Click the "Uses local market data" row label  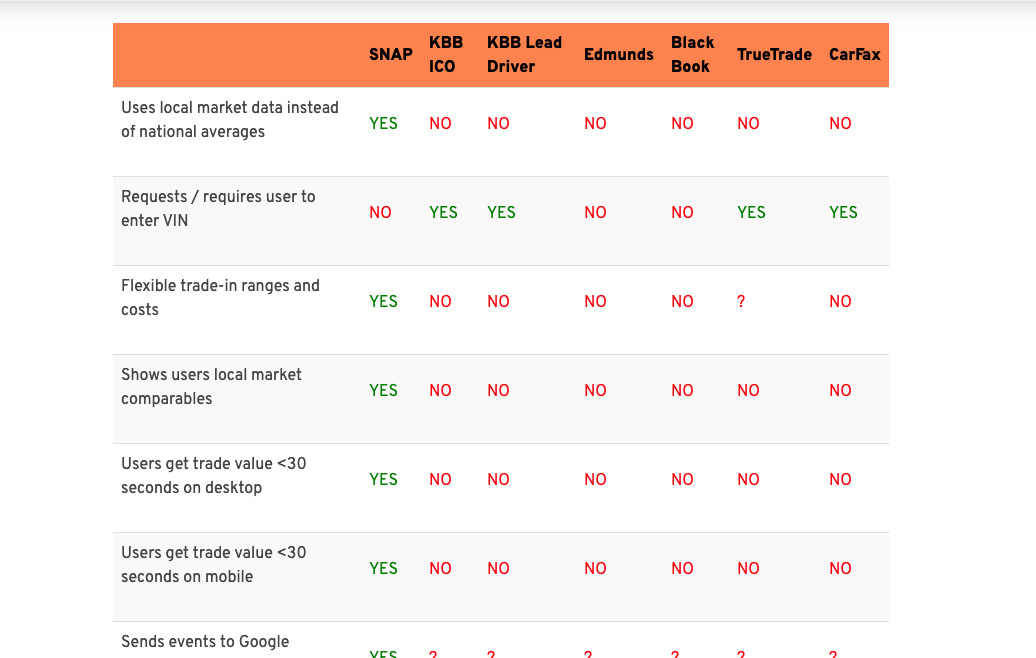point(230,119)
